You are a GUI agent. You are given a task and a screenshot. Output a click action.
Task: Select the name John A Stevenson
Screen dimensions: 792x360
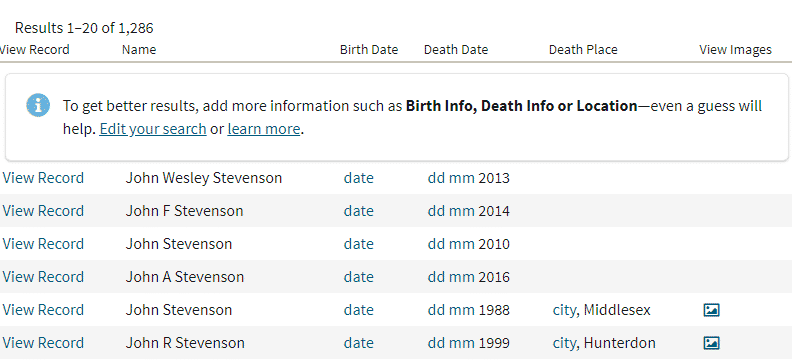(185, 277)
